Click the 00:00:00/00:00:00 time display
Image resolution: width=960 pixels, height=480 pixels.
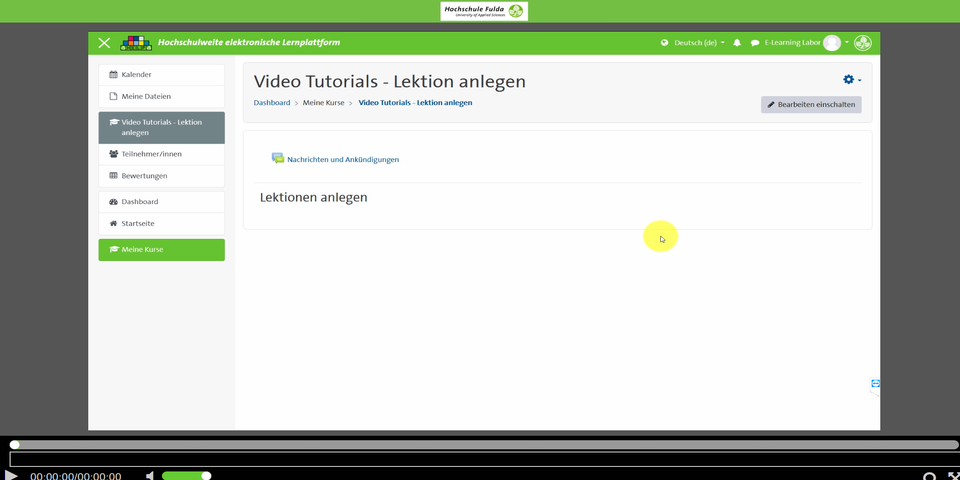[75, 476]
